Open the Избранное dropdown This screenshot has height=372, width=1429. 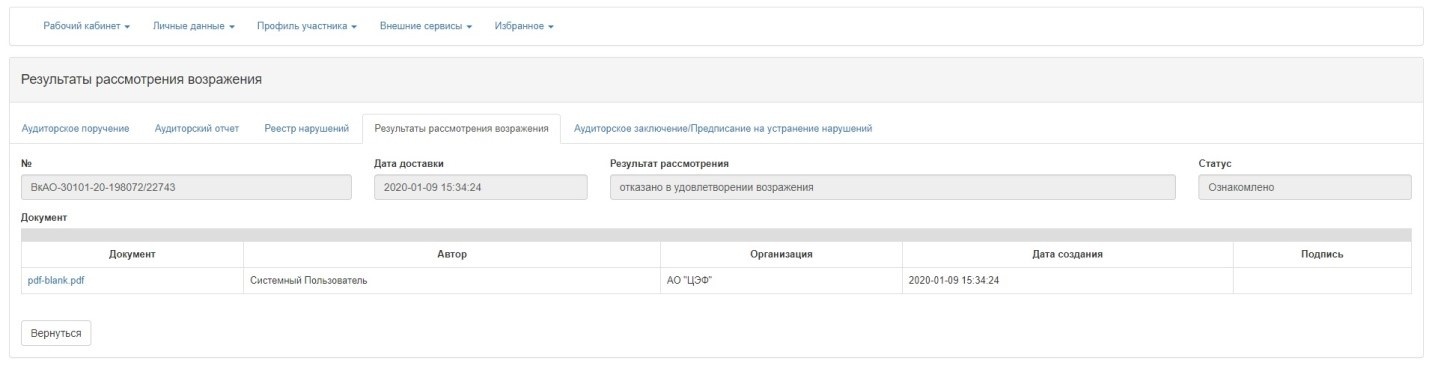524,26
